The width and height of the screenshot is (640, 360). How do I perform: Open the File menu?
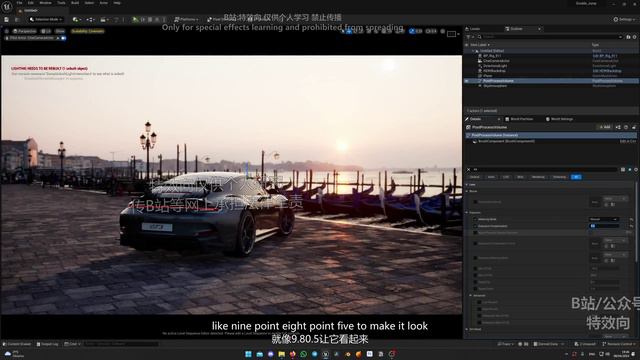[x=19, y=3]
